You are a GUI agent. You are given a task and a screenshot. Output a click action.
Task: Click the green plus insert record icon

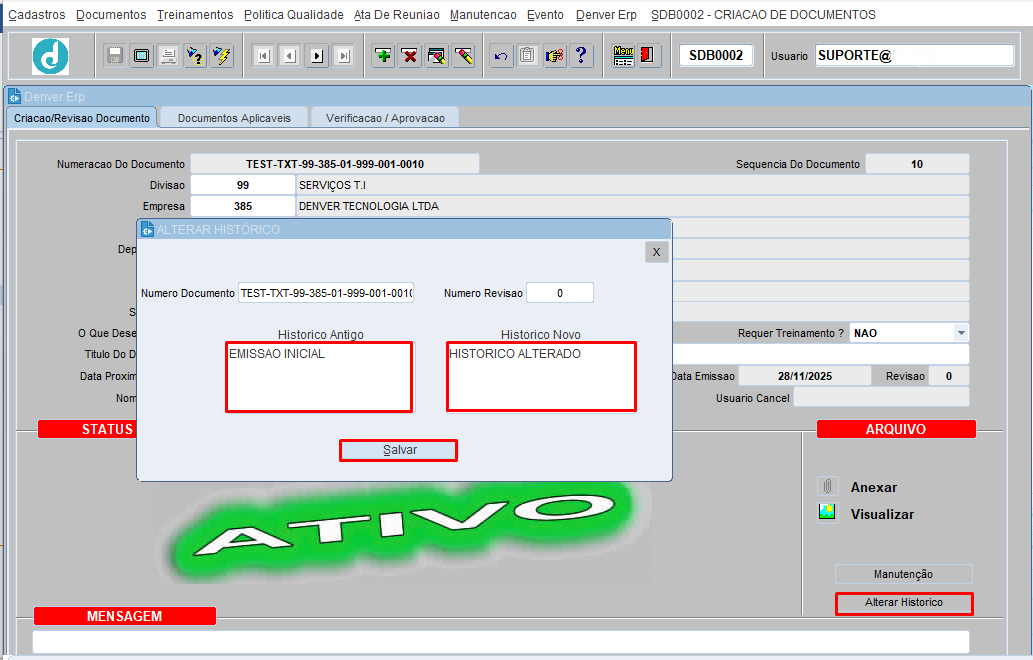tap(383, 56)
